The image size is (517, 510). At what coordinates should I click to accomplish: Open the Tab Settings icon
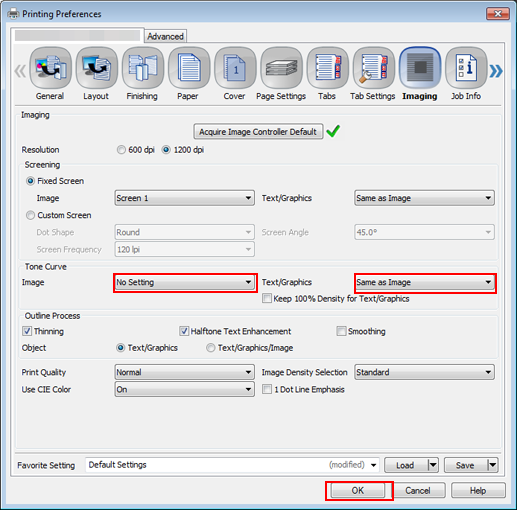(374, 68)
